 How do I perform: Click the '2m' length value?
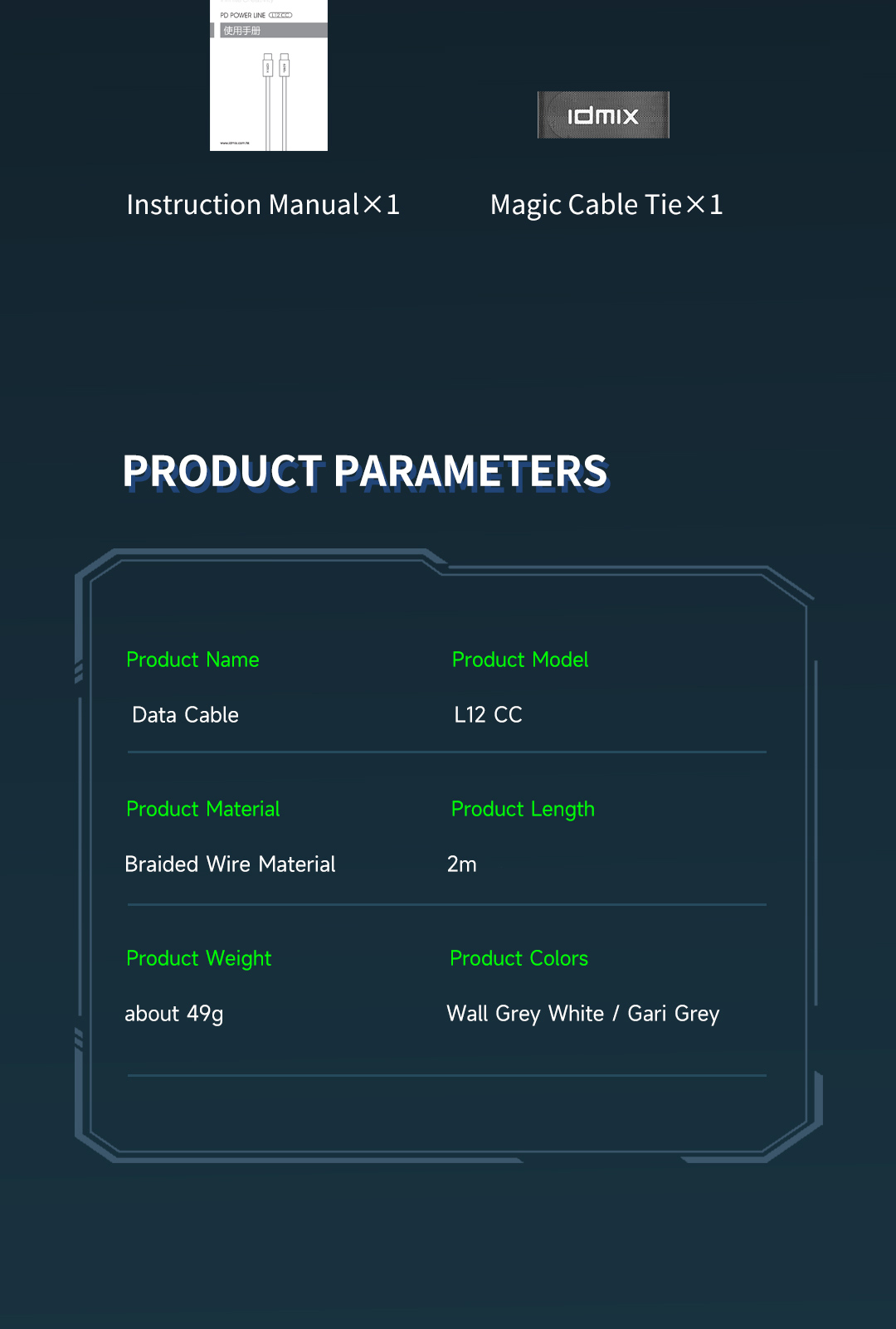[461, 864]
